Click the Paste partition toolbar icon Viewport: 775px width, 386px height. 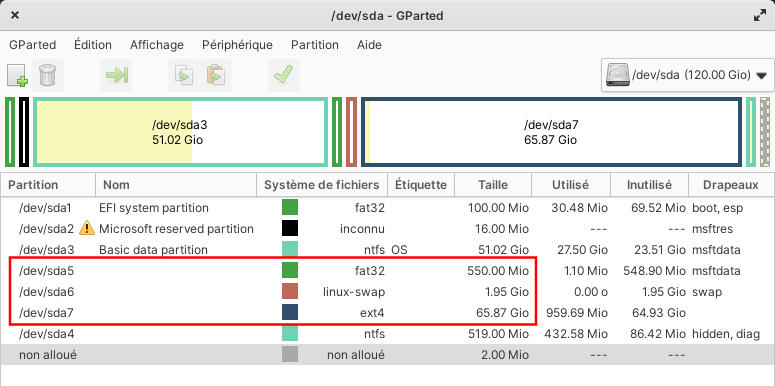[215, 75]
